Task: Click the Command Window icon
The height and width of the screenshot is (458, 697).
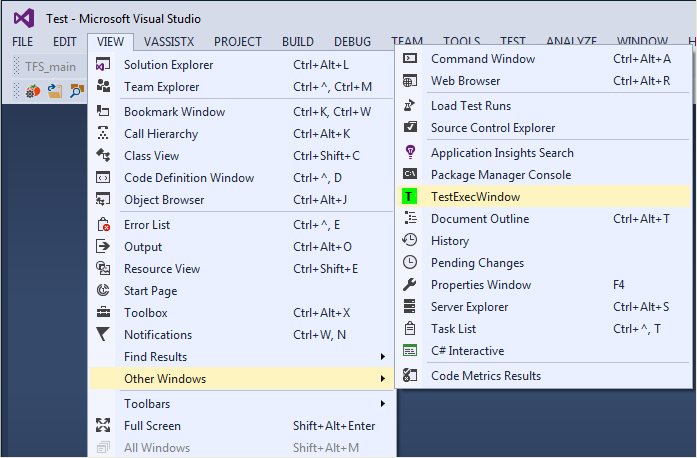Action: click(x=410, y=58)
